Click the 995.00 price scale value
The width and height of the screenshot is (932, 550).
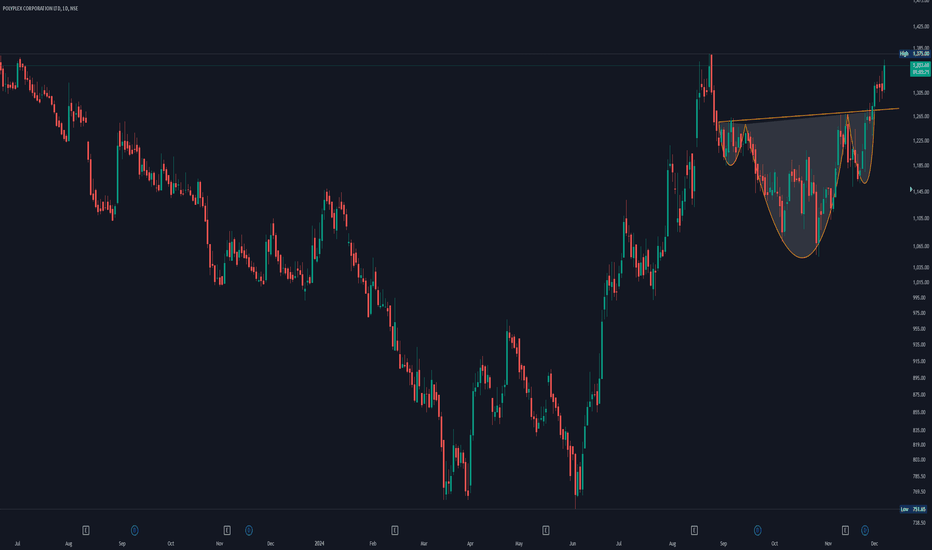pos(922,297)
